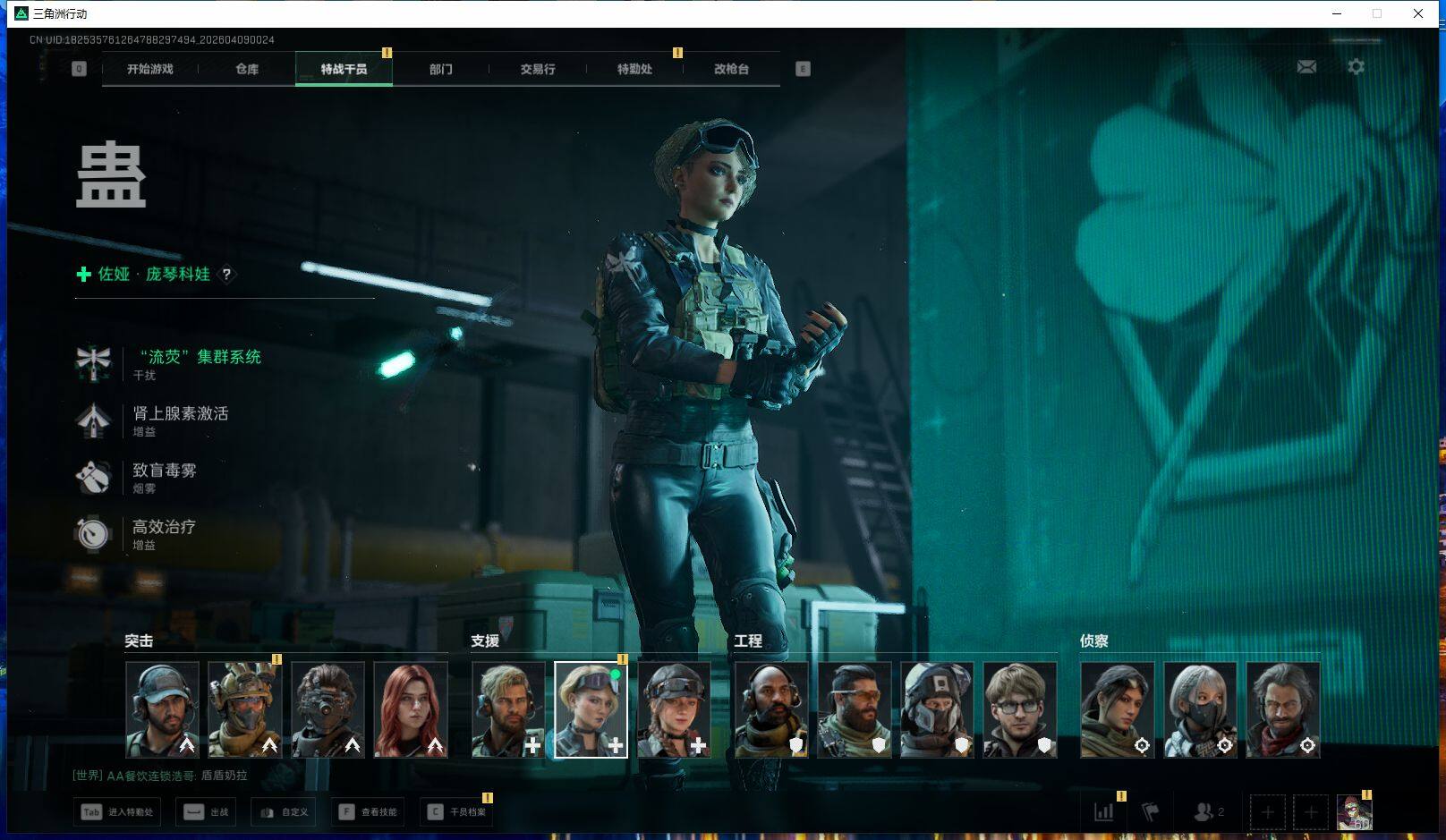Open the mail inbox envelope icon
This screenshot has height=840, width=1446.
pyautogui.click(x=1306, y=67)
